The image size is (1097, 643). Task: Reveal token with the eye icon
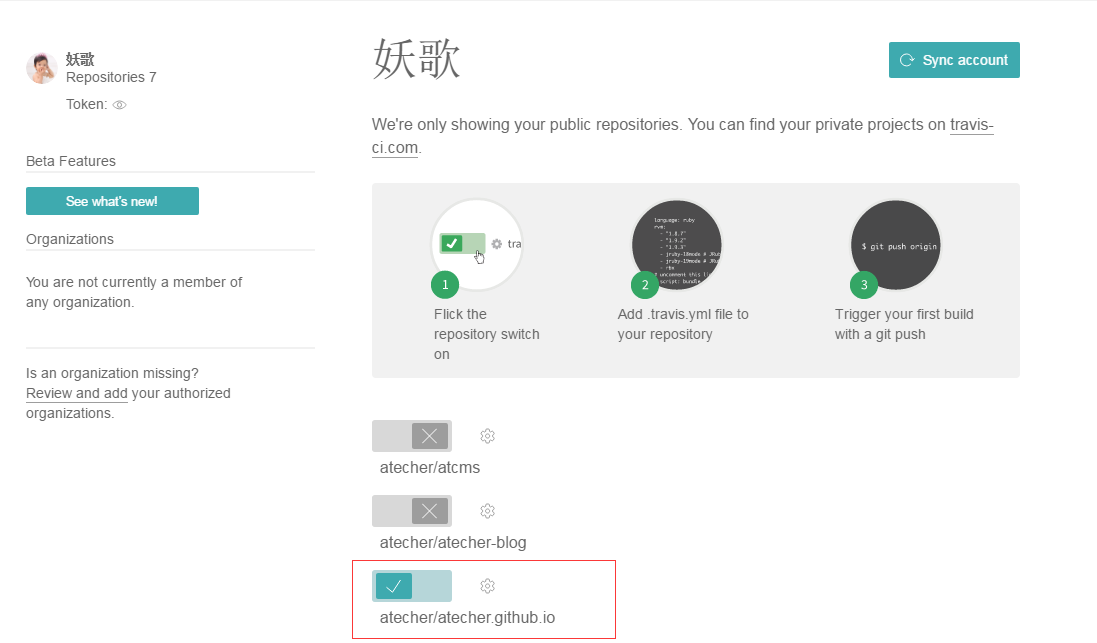119,105
